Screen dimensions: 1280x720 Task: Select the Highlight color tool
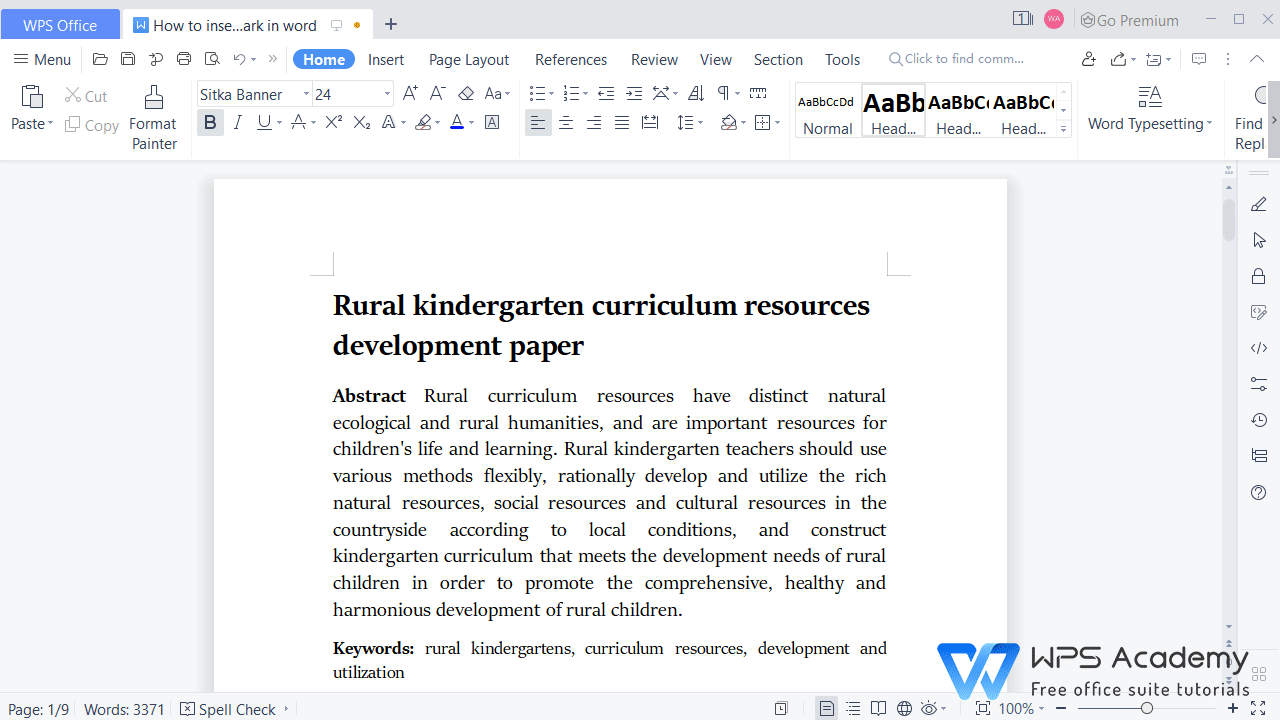tap(423, 122)
